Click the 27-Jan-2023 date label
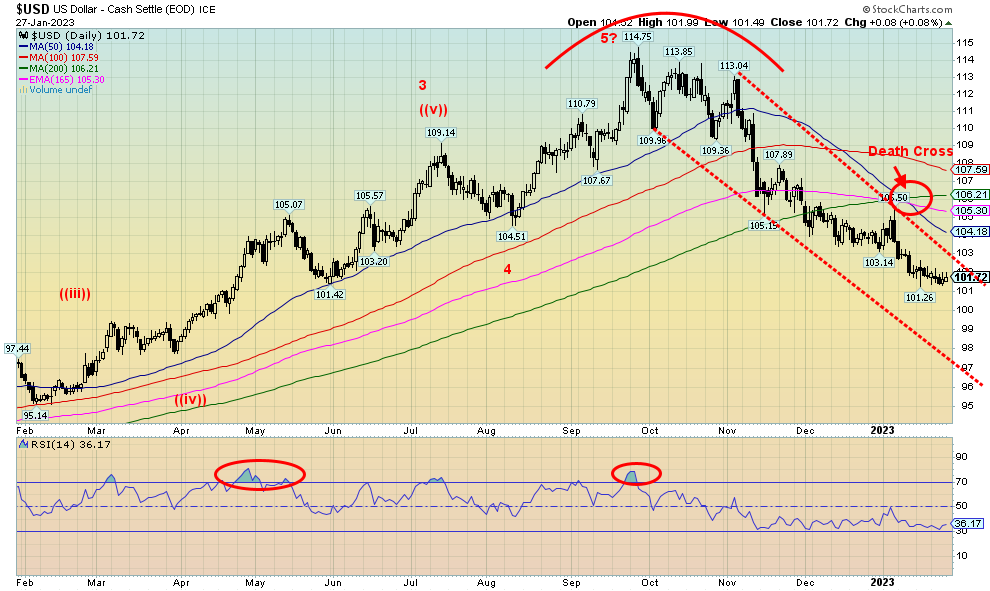The image size is (990, 591). [x=35, y=21]
